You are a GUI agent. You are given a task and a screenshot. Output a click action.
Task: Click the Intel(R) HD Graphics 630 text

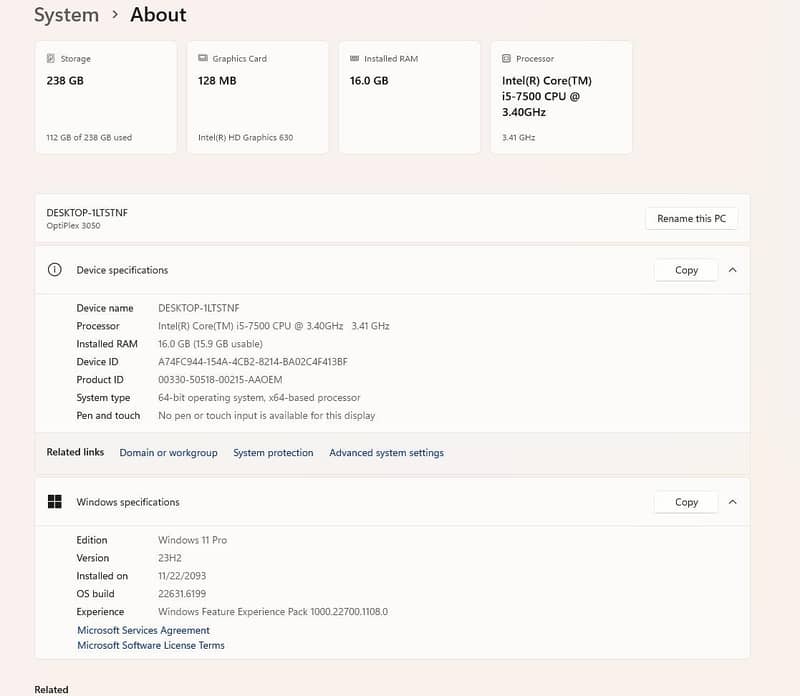point(245,137)
